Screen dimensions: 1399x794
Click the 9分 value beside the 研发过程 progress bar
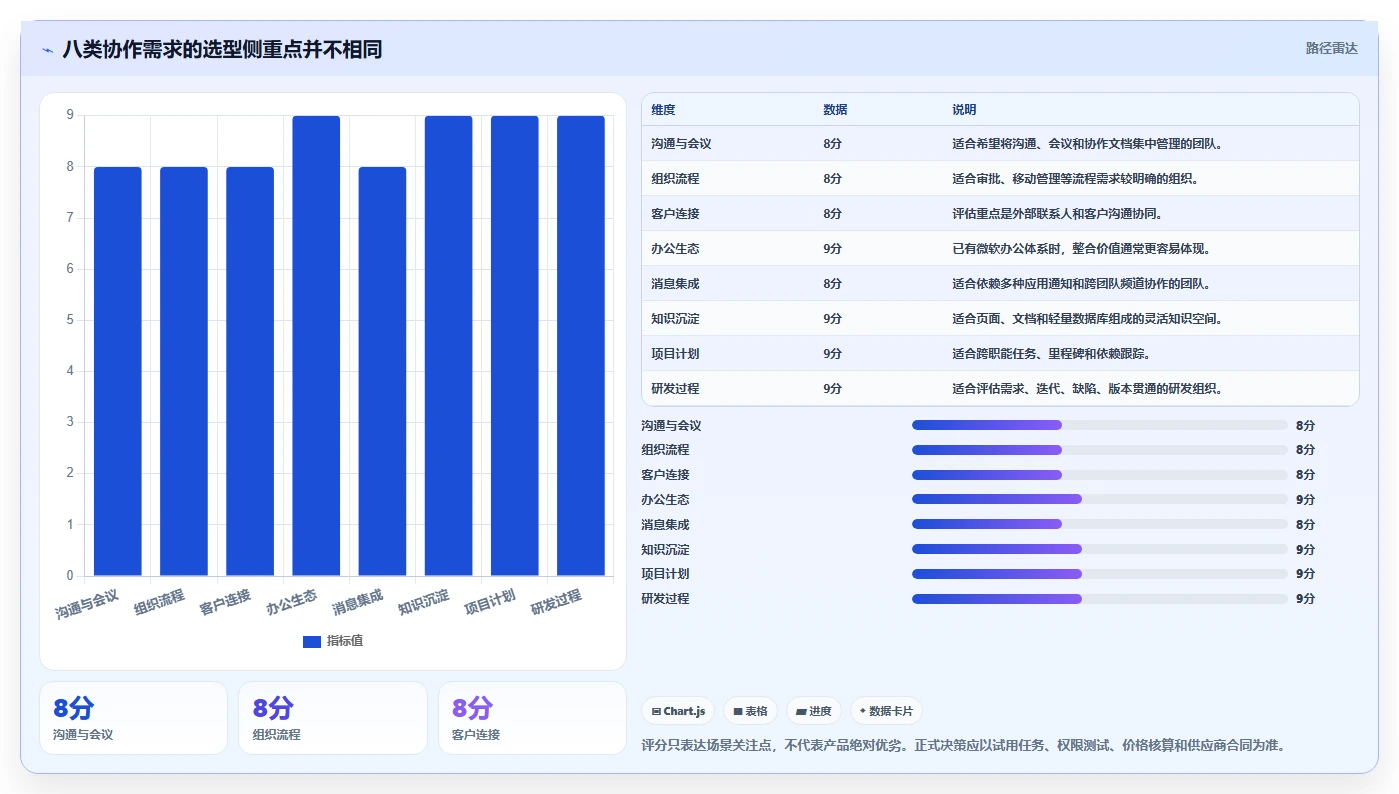(1305, 599)
